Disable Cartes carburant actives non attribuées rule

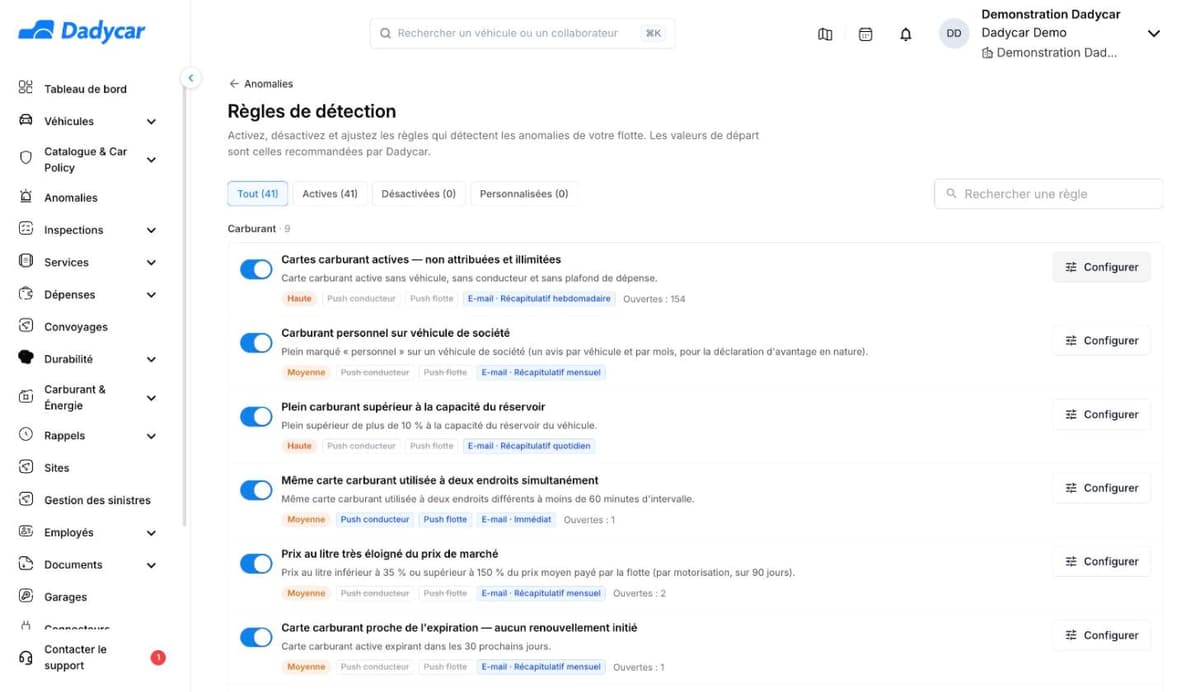(256, 269)
